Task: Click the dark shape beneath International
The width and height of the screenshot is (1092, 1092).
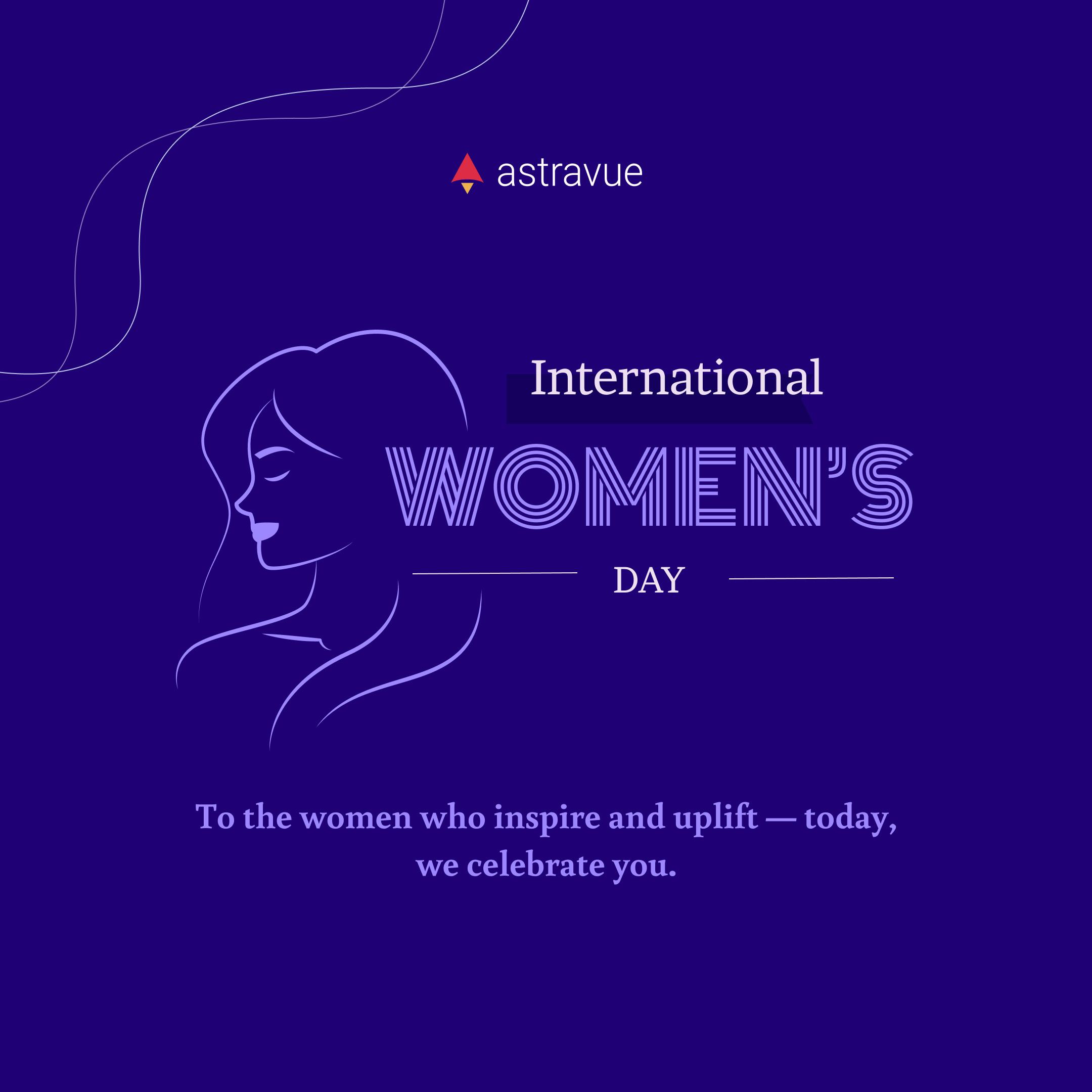Action: point(658,411)
